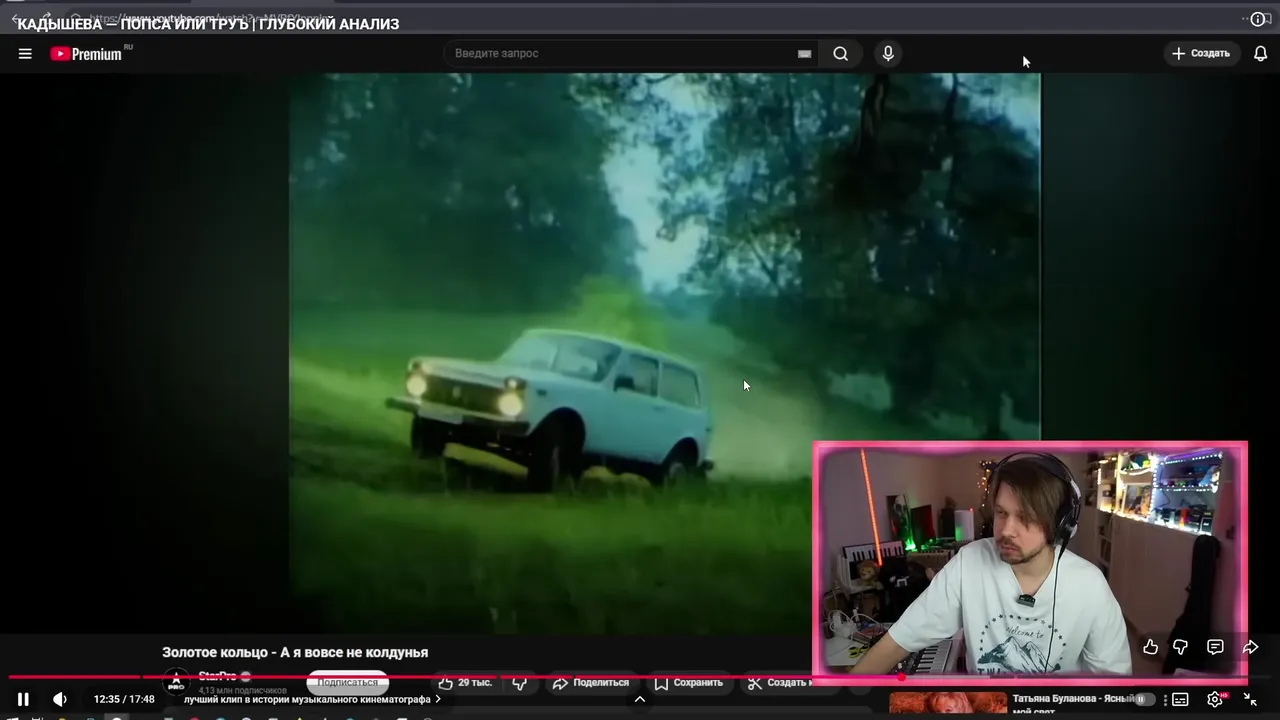Click the search query input field

620,54
